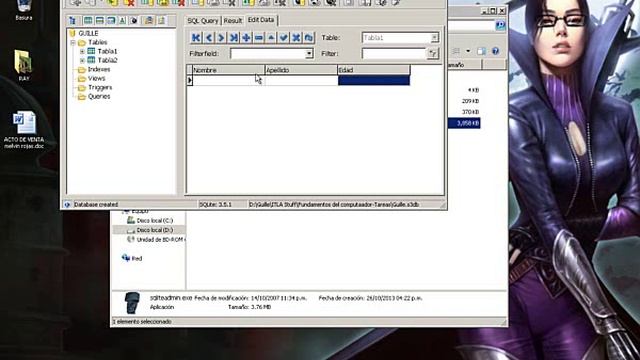Select the Edit Data tab
This screenshot has width=640, height=360.
pos(261,20)
